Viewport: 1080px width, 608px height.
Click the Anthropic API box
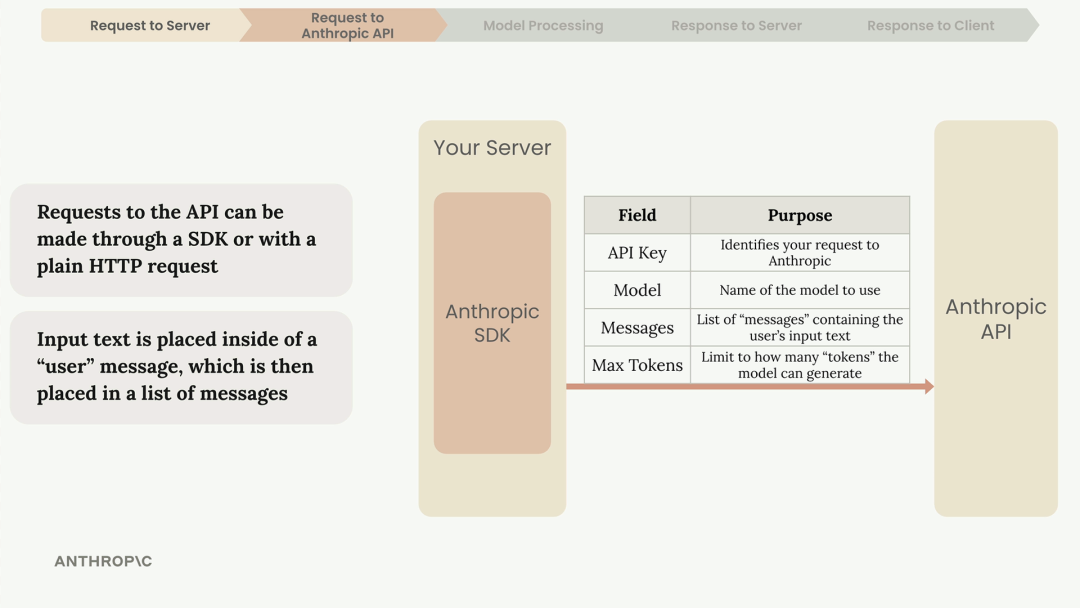point(996,319)
